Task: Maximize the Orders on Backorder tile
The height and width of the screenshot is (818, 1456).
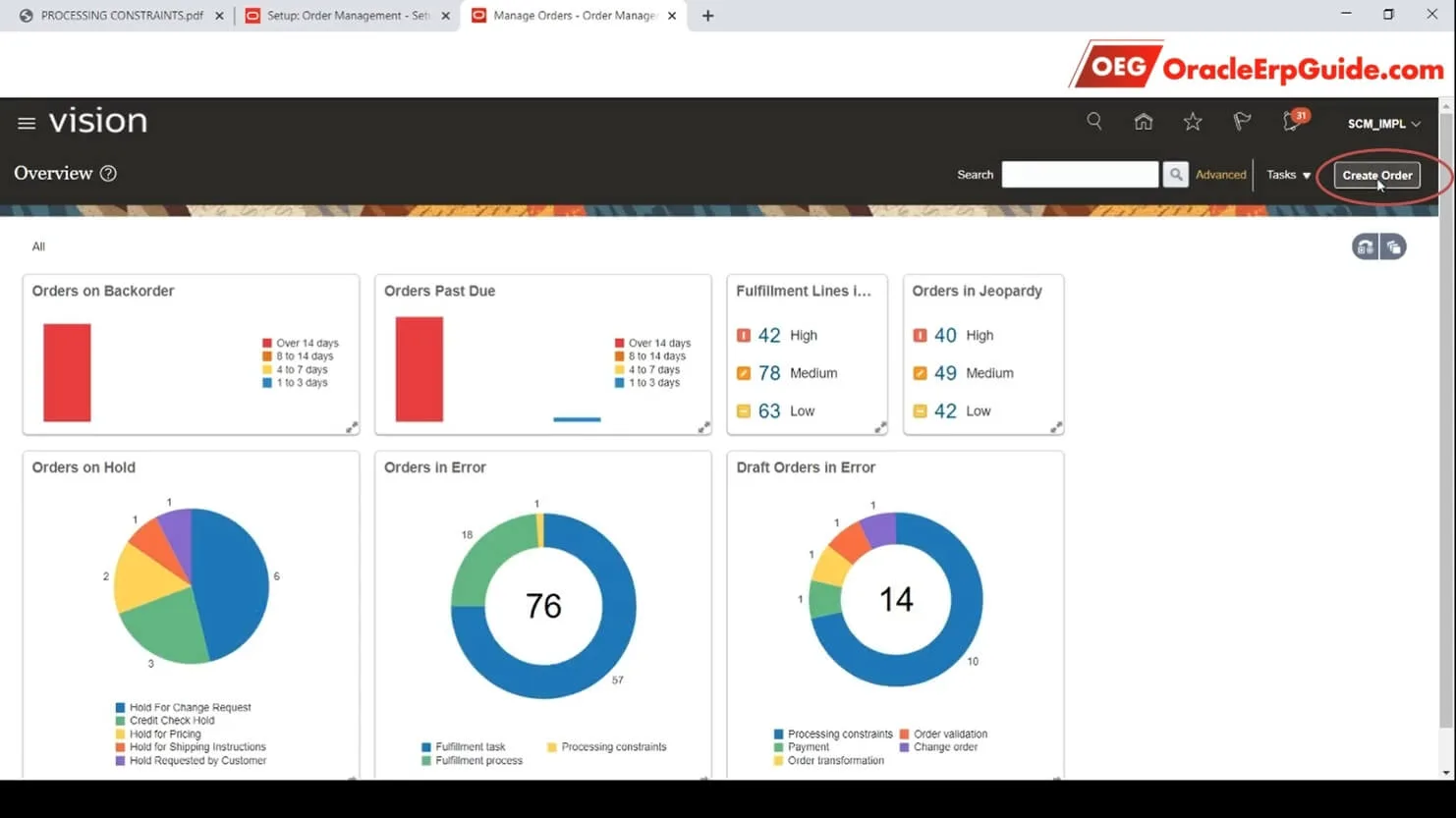Action: pyautogui.click(x=352, y=427)
